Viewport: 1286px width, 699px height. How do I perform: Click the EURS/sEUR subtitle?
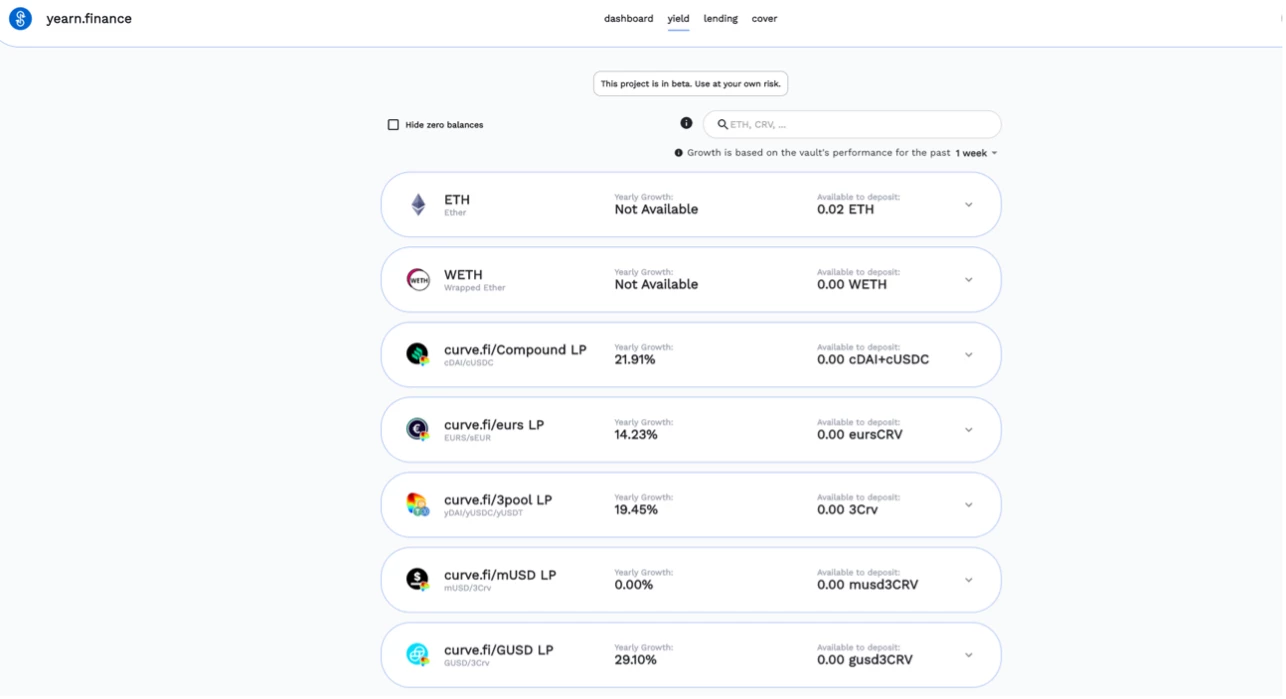pos(467,438)
